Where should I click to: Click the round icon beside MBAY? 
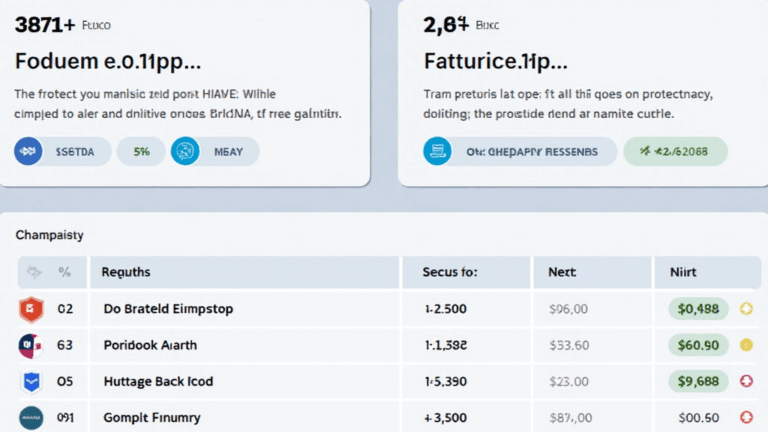[186, 151]
